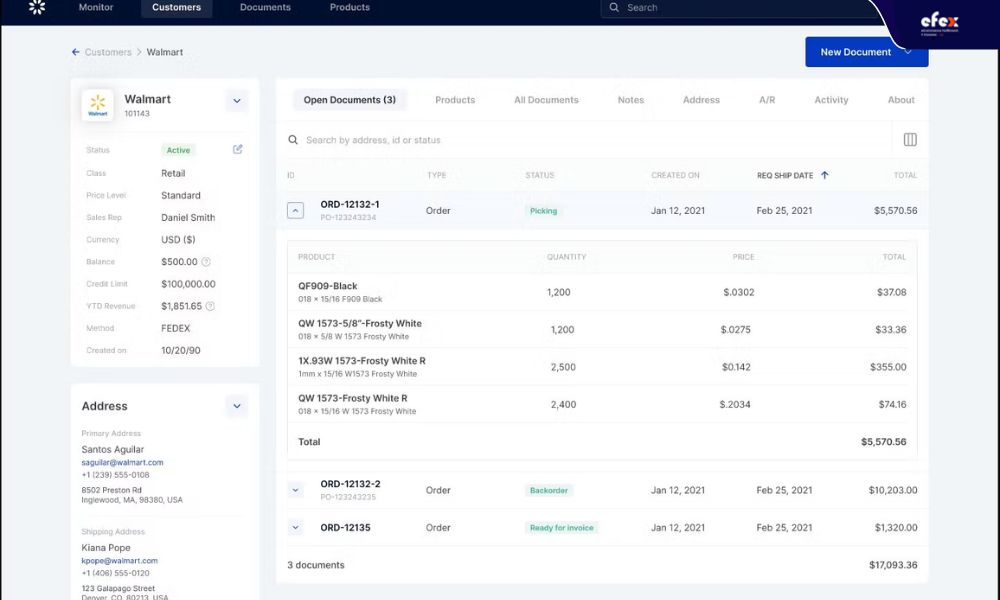Open the column settings icon
Image resolution: width=1000 pixels, height=600 pixels.
910,140
